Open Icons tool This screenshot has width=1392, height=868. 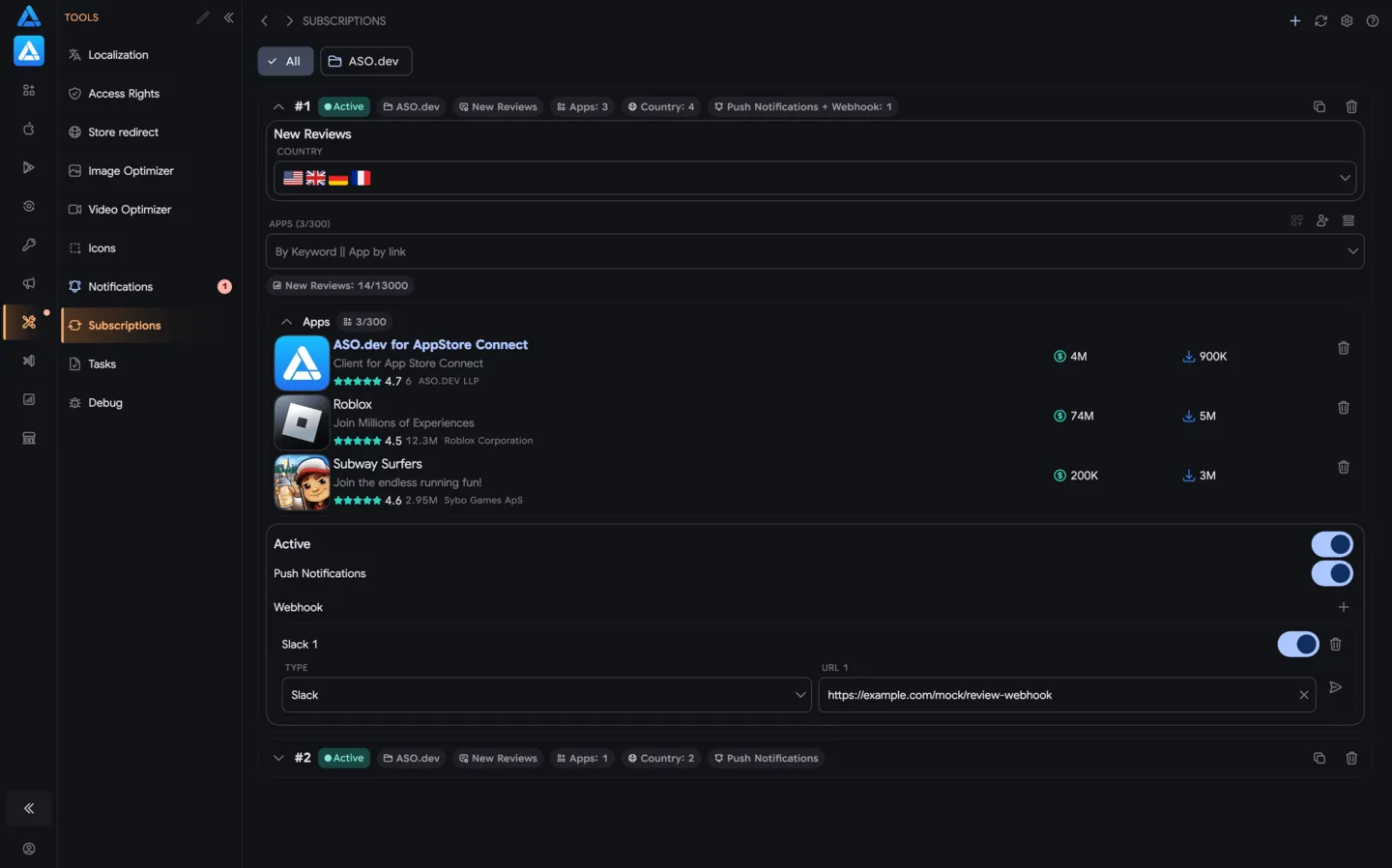pos(150,248)
